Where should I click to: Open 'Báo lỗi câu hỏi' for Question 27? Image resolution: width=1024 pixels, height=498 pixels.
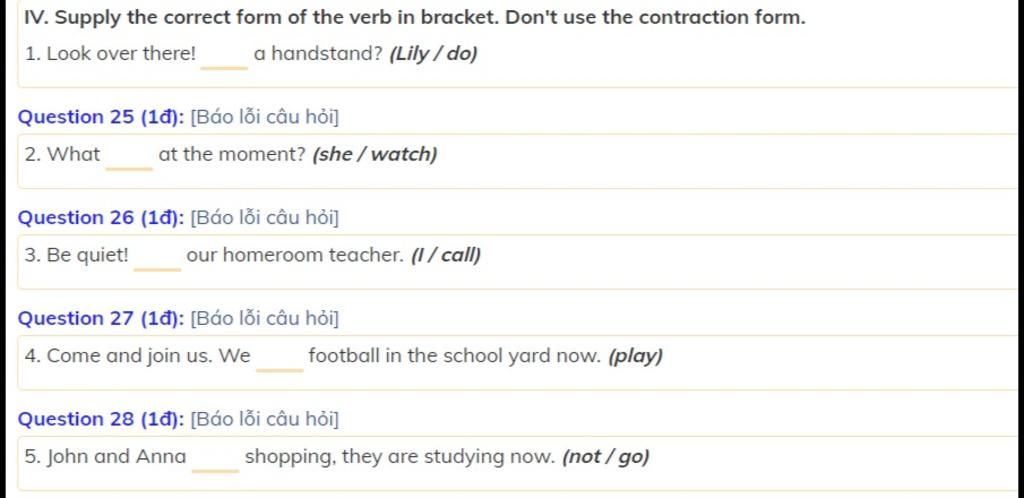click(265, 319)
